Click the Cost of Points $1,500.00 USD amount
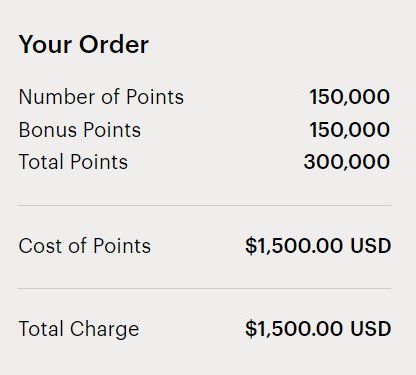The image size is (416, 375). pos(318,246)
